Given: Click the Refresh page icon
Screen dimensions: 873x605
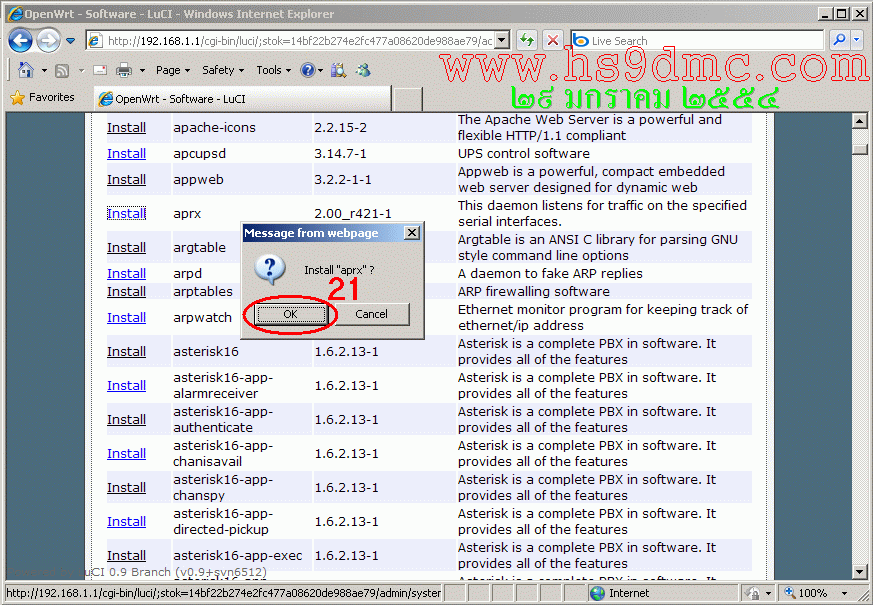Looking at the screenshot, I should tap(526, 40).
